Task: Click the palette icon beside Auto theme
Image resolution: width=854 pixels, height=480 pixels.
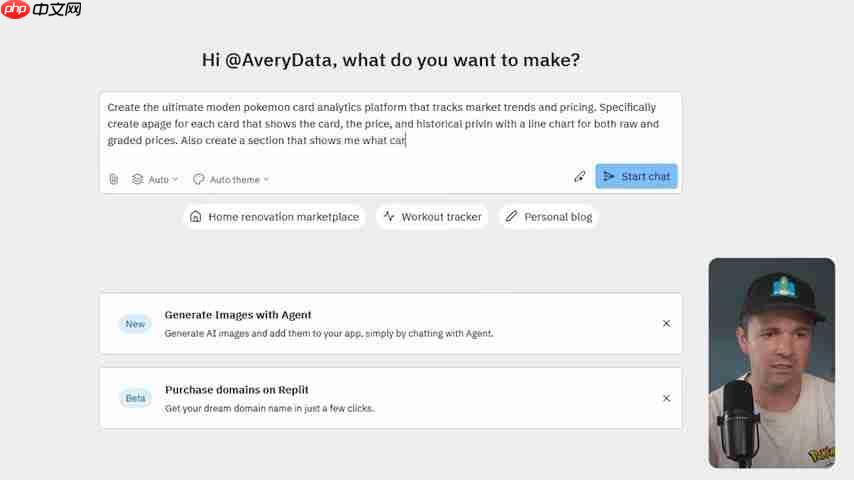Action: pos(198,179)
